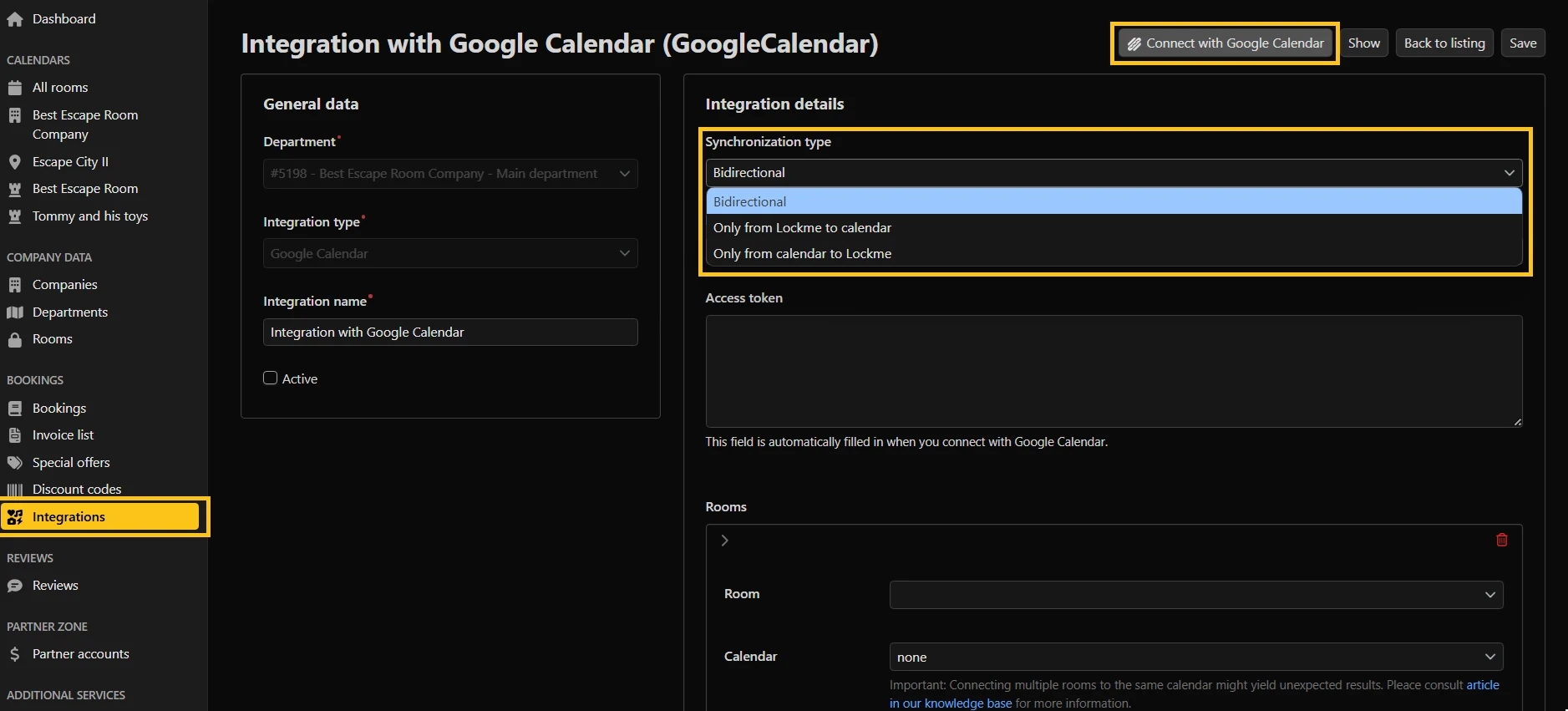Go to Invoice list in sidebar
Screen dimensions: 1568x711
63,435
